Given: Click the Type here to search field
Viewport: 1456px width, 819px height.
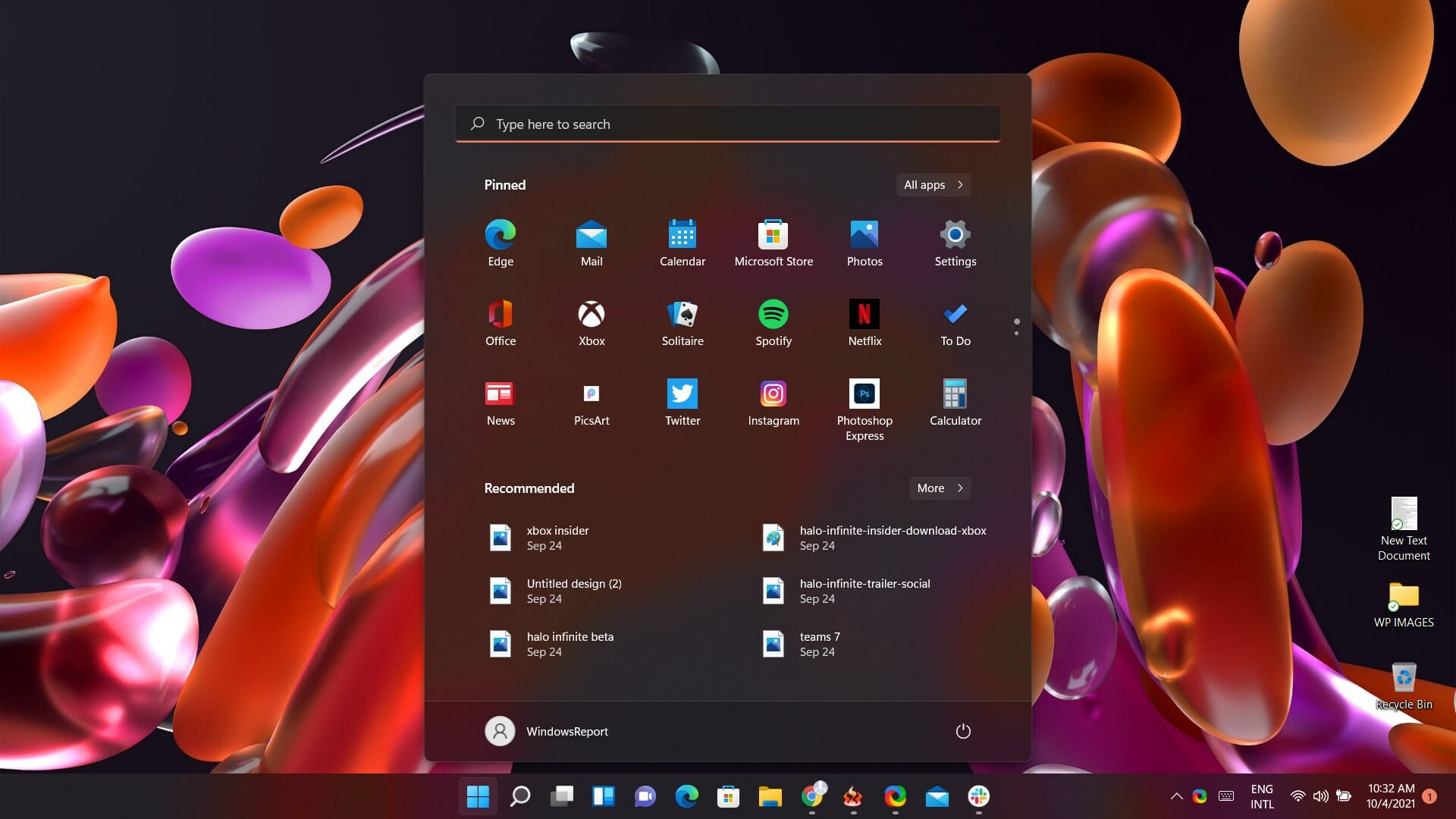Looking at the screenshot, I should coord(727,124).
